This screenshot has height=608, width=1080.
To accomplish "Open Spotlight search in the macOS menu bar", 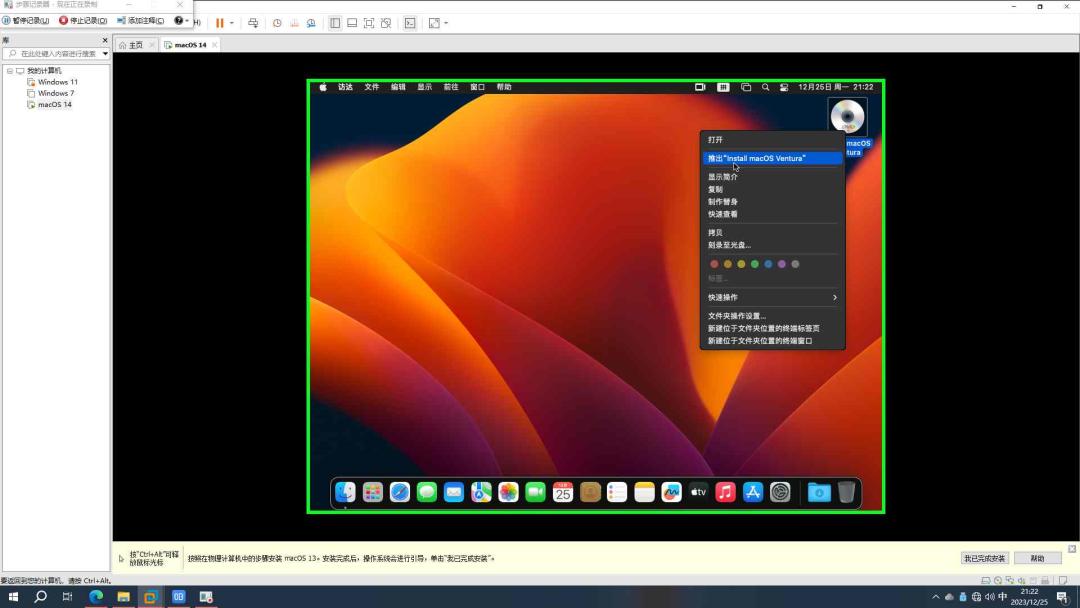I will point(765,87).
